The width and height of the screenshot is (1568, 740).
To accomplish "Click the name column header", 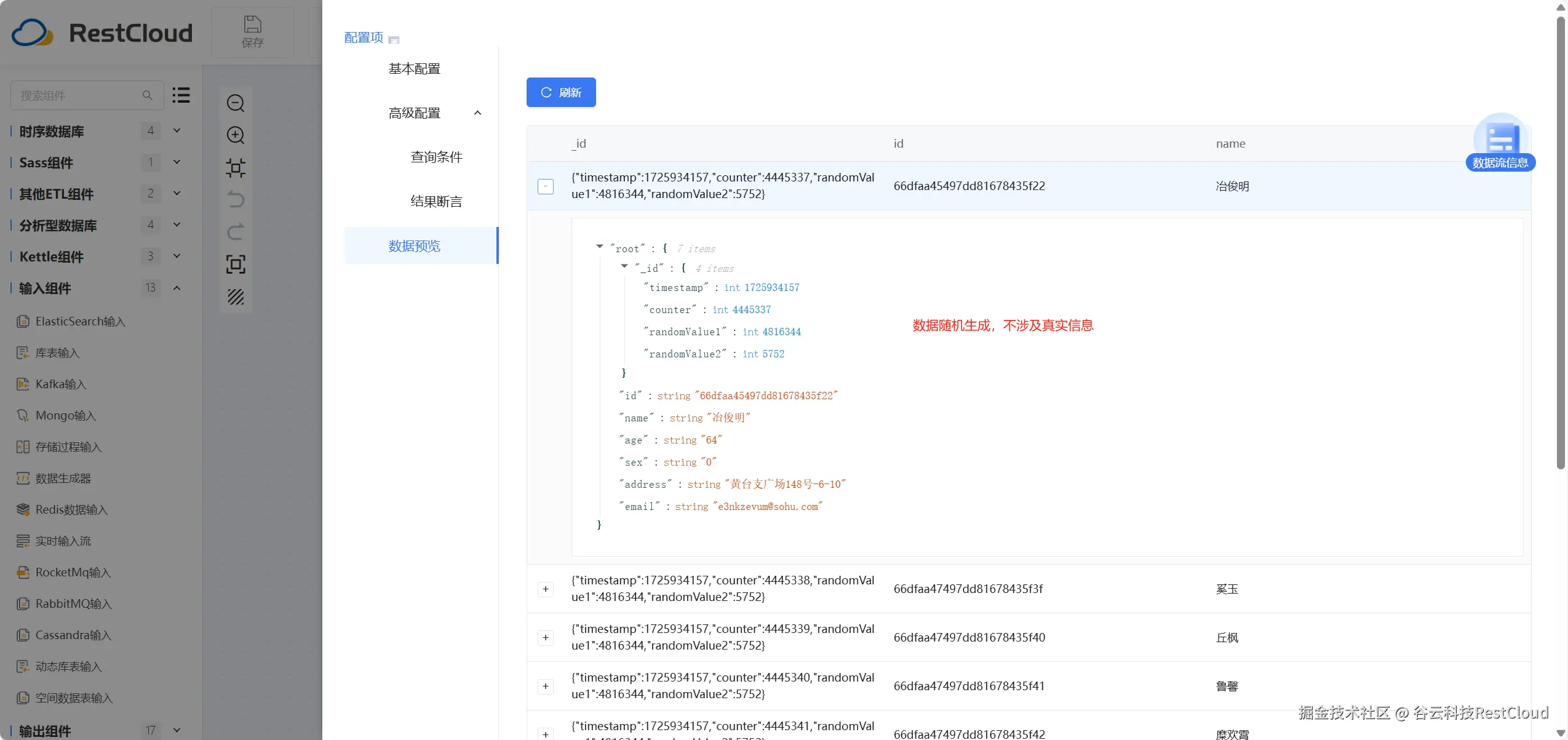I will pos(1230,143).
